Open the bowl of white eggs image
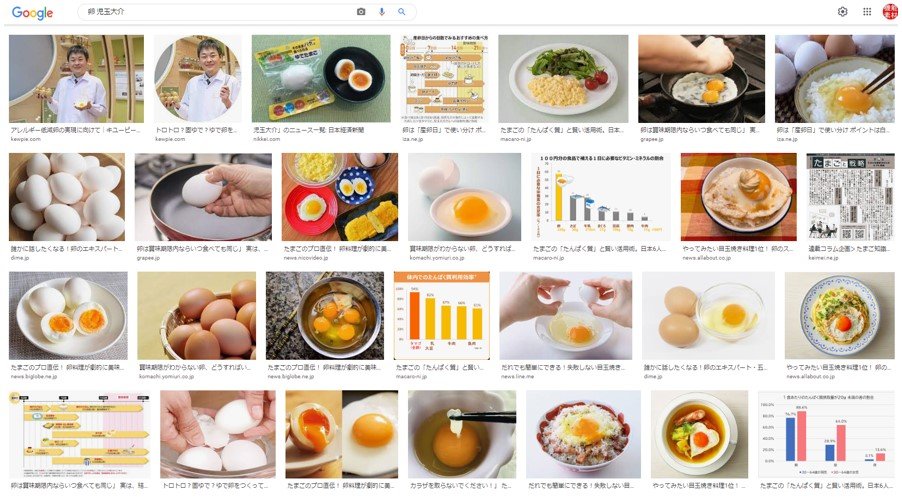This screenshot has width=902, height=497. [x=67, y=197]
